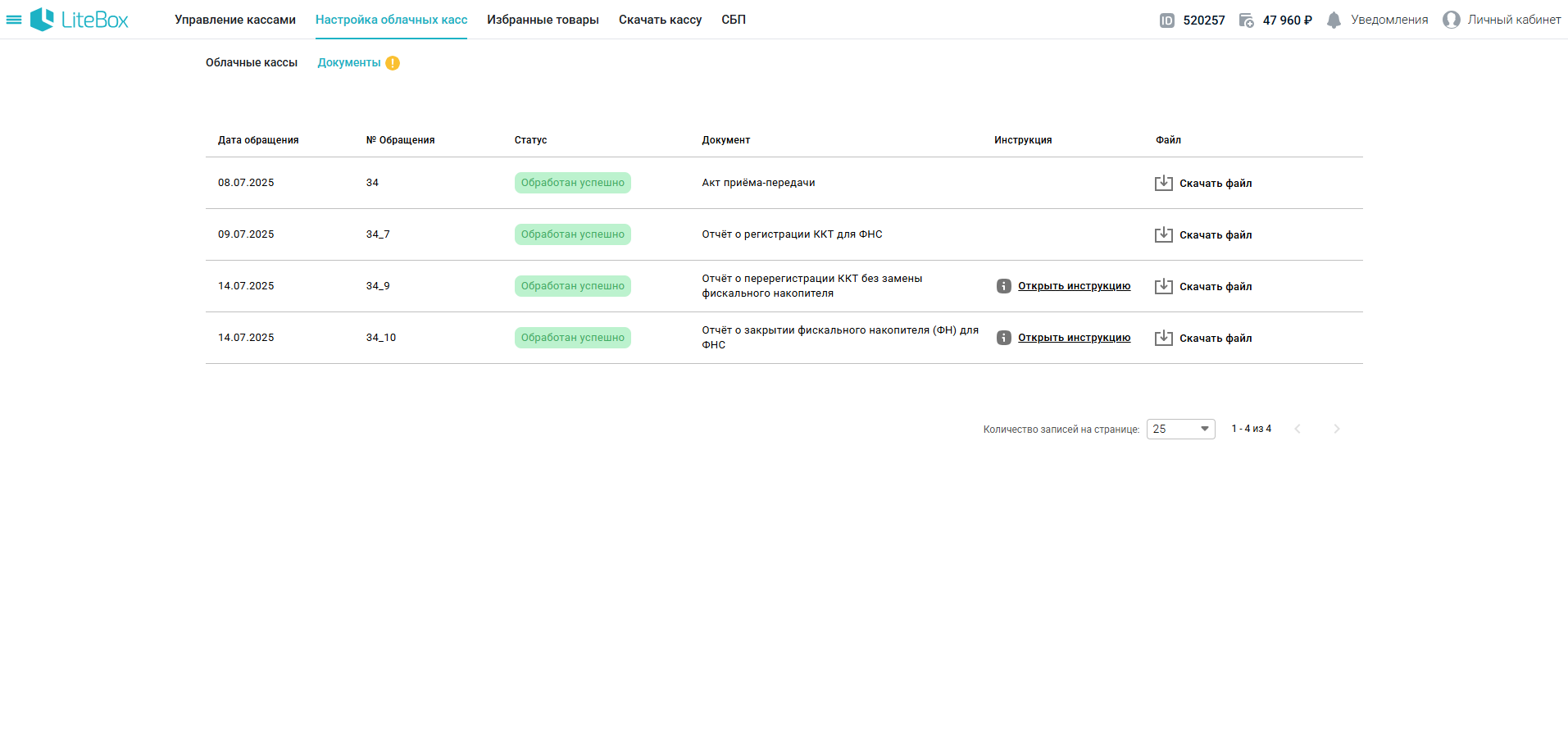This screenshot has height=732, width=1568.
Task: Click Отчёт о регистрации ККТ для ФНС
Action: click(x=792, y=234)
